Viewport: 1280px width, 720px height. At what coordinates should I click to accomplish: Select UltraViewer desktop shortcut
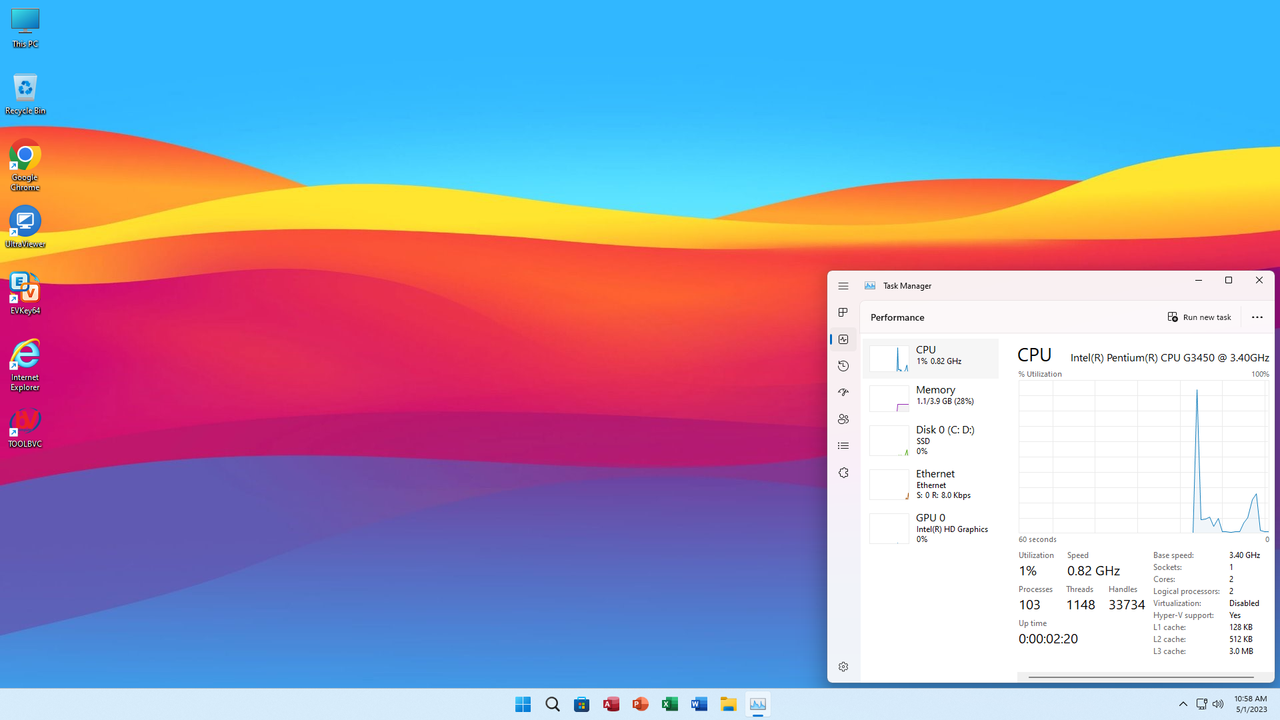pos(25,227)
